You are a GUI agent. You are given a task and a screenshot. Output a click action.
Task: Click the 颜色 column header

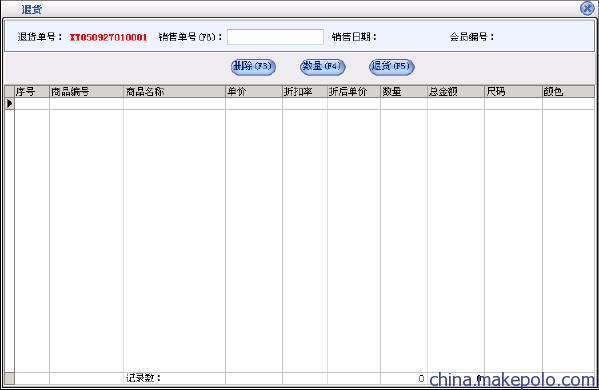click(569, 92)
